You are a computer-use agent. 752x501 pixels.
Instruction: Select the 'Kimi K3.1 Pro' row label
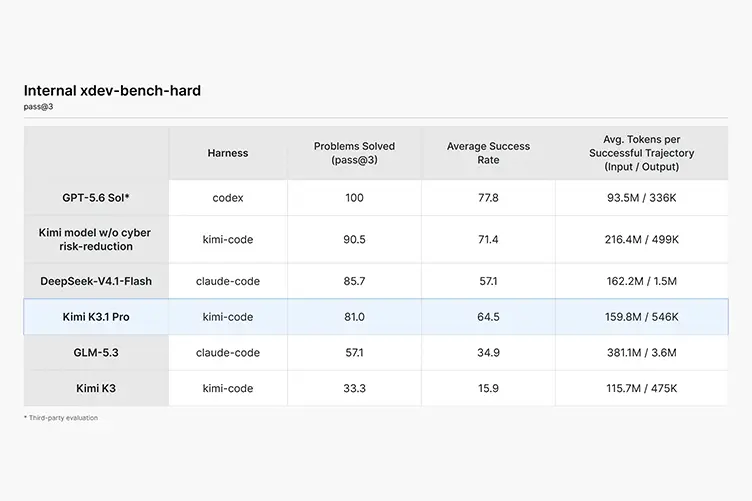click(96, 317)
